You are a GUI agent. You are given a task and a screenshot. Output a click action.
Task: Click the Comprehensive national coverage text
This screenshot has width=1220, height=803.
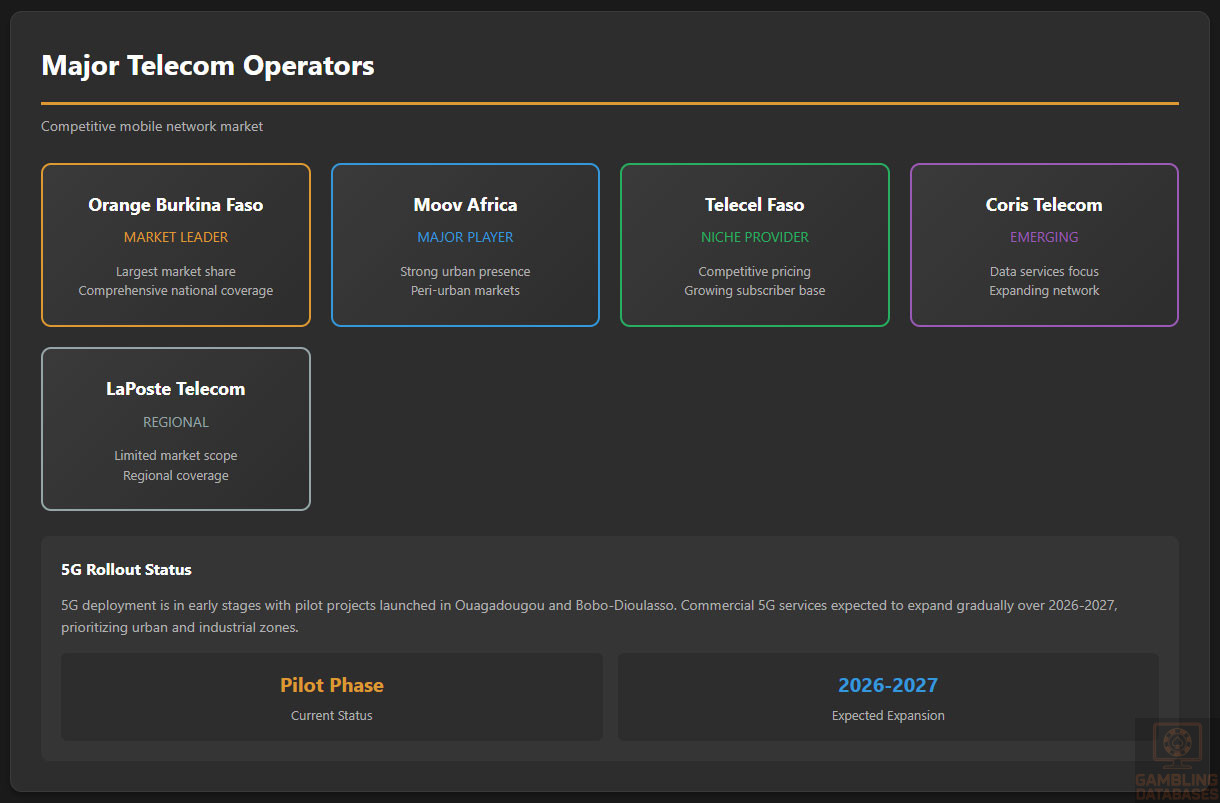pyautogui.click(x=176, y=291)
